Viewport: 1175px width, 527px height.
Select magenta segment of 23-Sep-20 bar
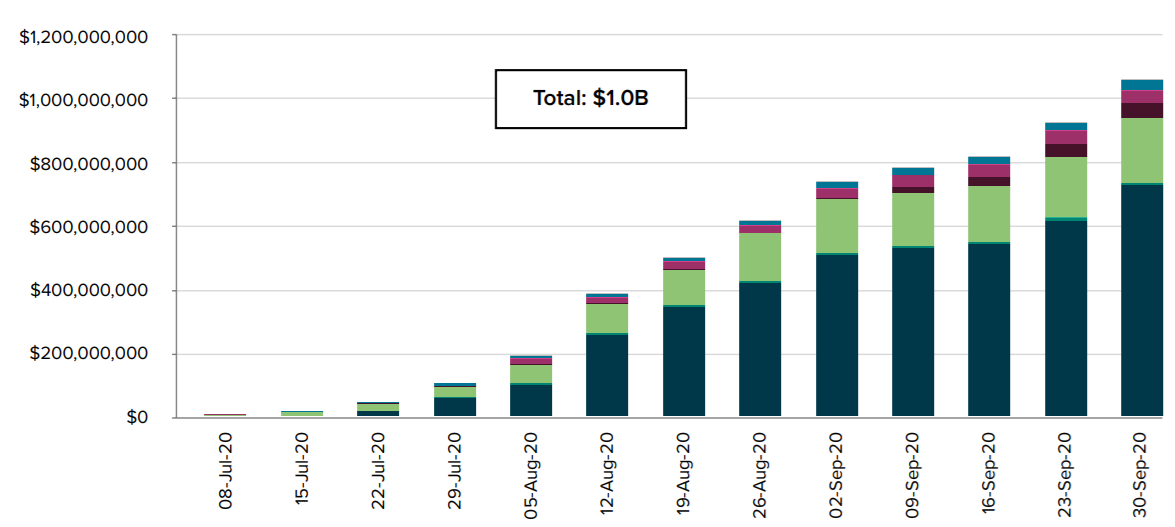[1066, 137]
